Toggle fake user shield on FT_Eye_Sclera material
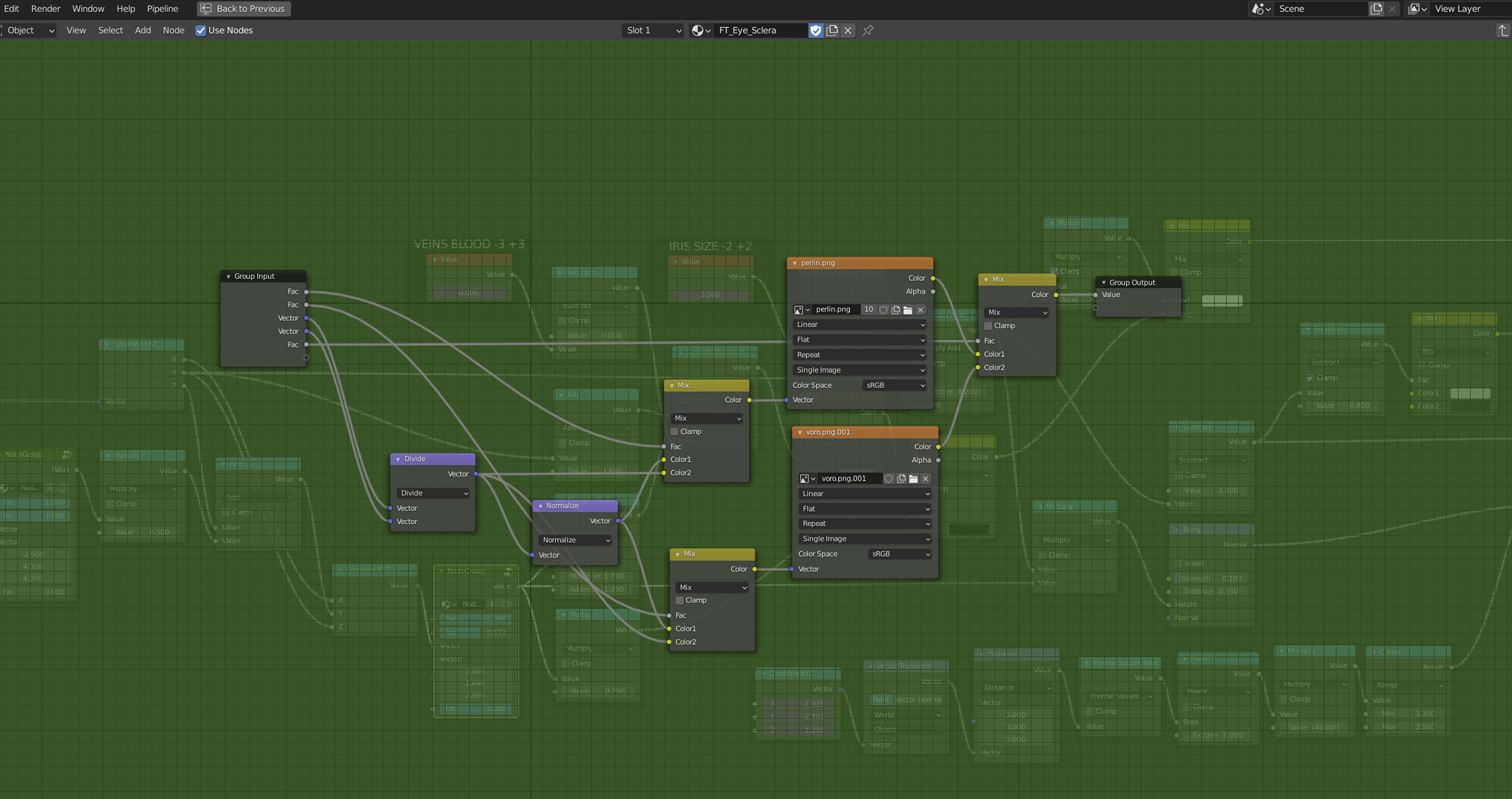The image size is (1512, 799). pyautogui.click(x=815, y=30)
